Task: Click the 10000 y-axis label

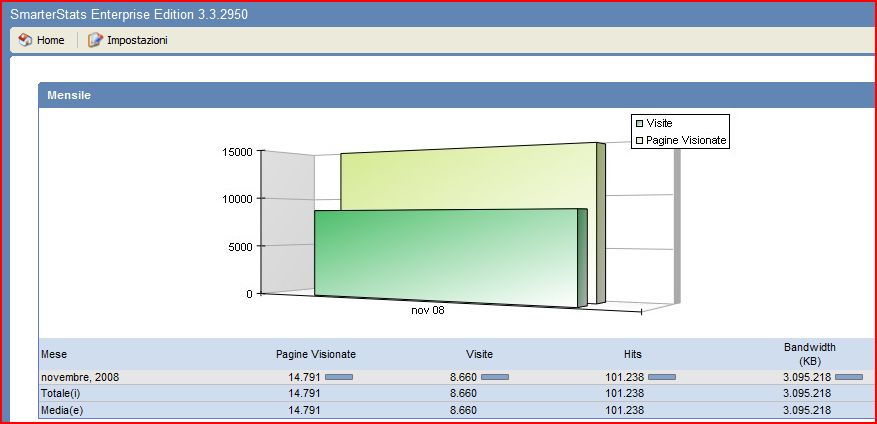Action: [x=238, y=199]
